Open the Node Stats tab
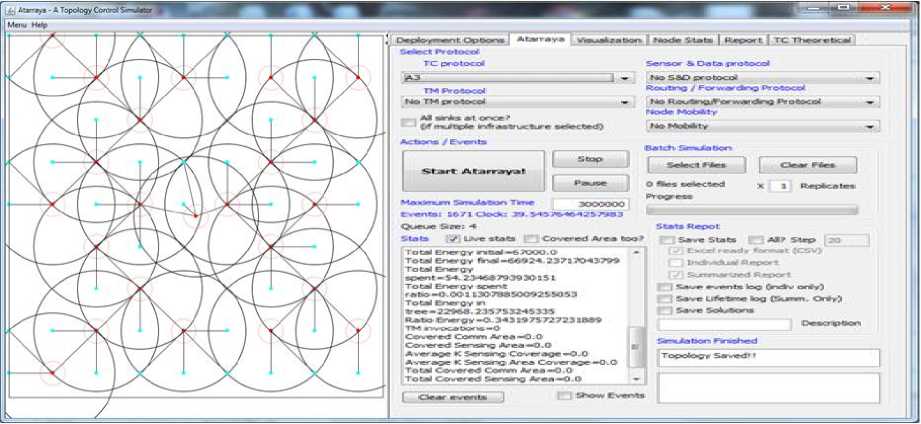 coord(683,40)
